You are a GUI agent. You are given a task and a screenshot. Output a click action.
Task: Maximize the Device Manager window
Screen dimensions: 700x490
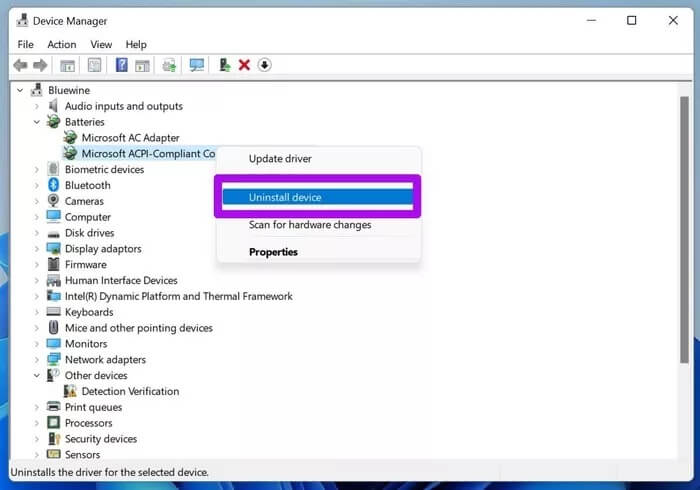click(631, 21)
